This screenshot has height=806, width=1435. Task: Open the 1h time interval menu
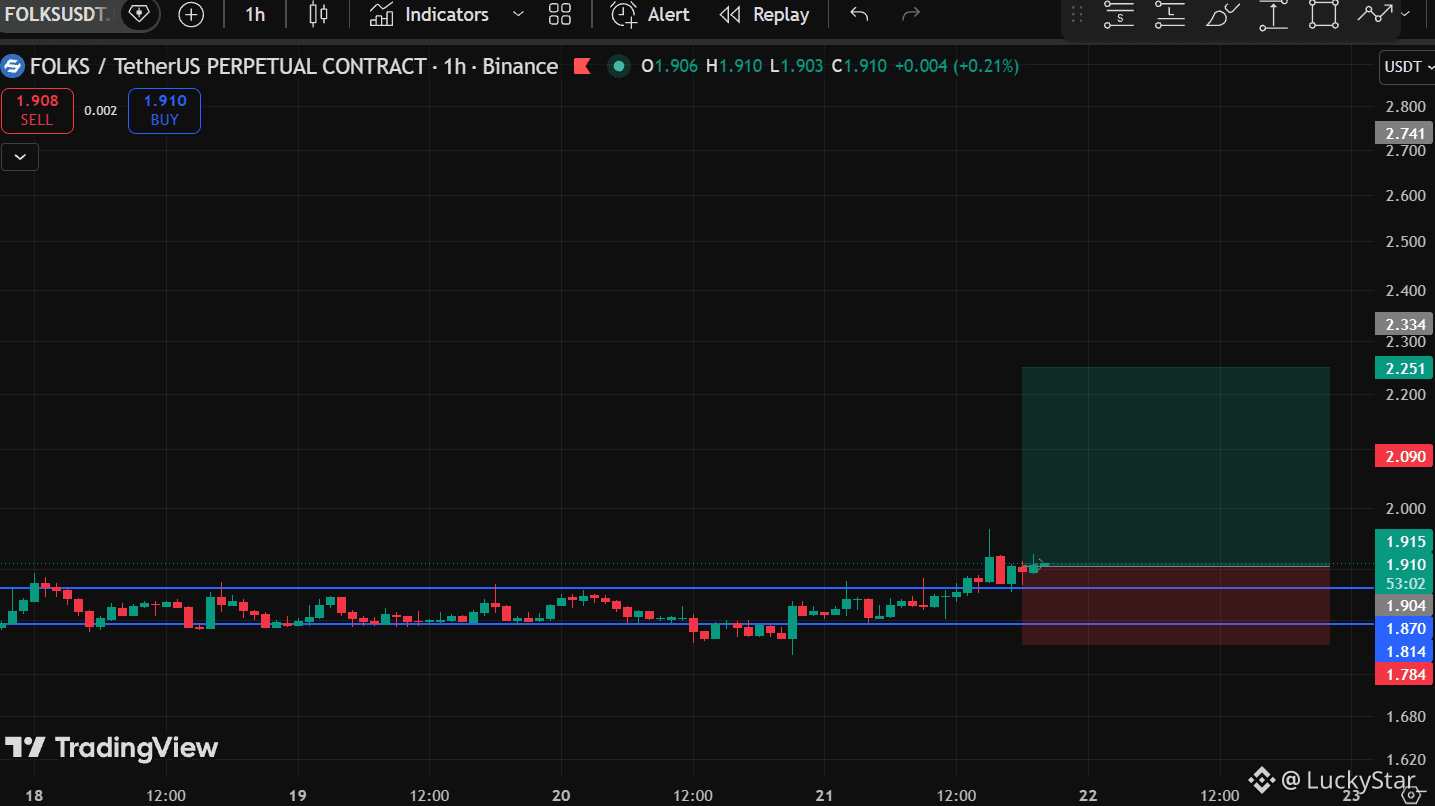(x=255, y=14)
